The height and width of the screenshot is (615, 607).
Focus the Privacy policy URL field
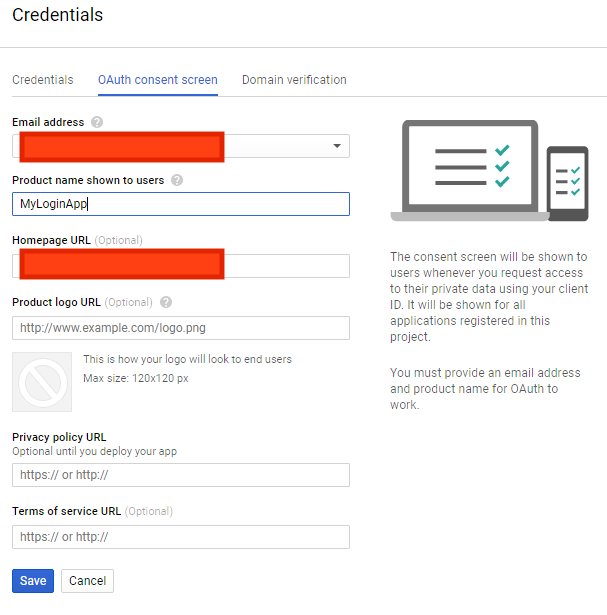point(181,475)
